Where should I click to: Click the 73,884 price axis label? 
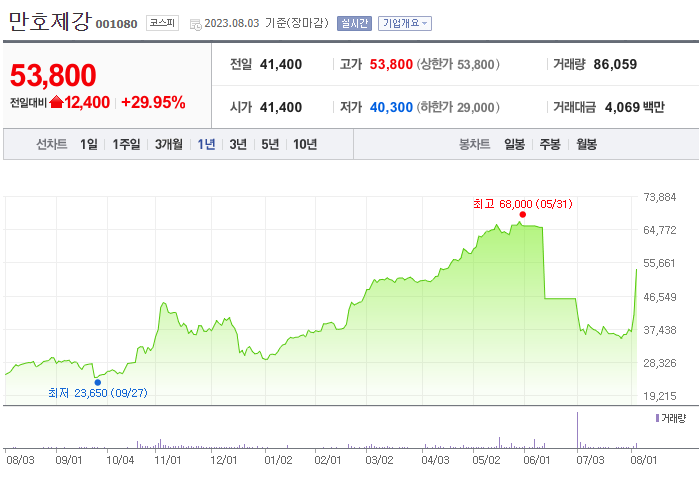point(659,197)
